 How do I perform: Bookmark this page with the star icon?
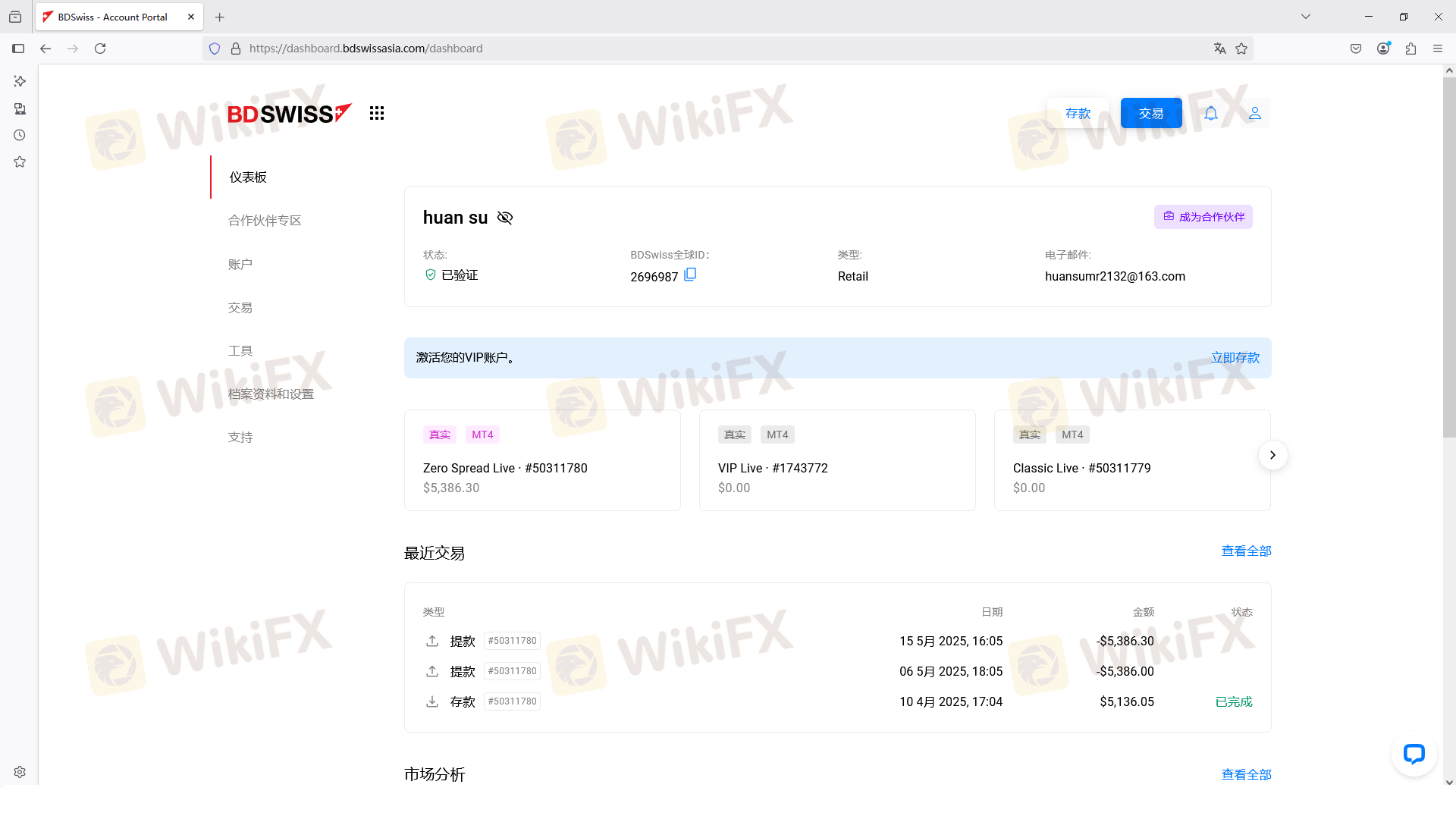[1241, 49]
